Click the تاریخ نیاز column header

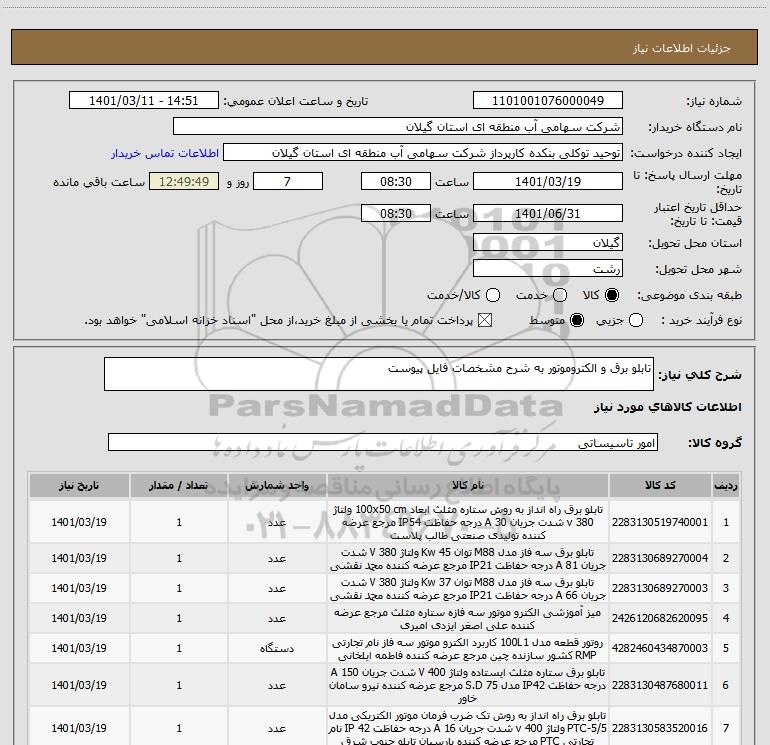(x=79, y=485)
